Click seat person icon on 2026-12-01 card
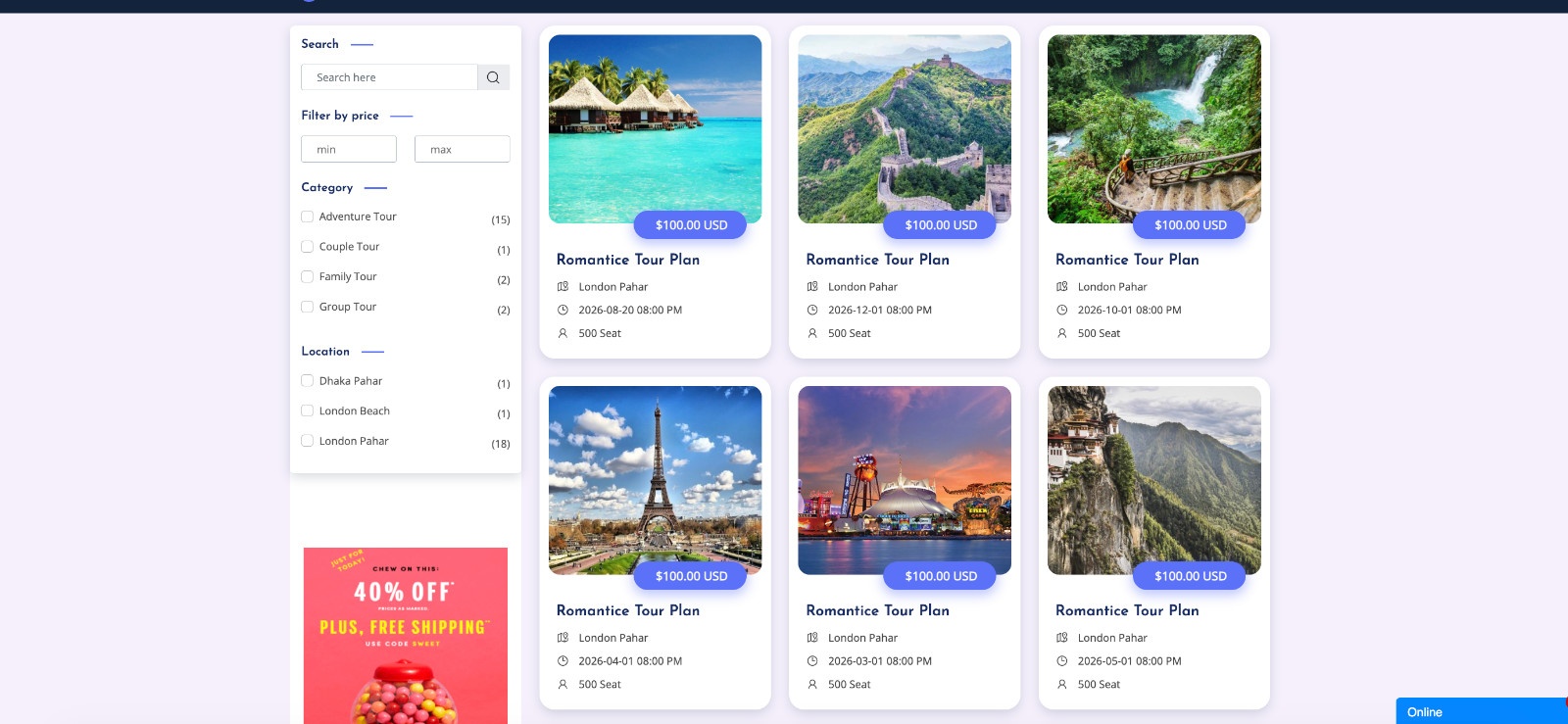Image resolution: width=1568 pixels, height=724 pixels. coord(812,333)
